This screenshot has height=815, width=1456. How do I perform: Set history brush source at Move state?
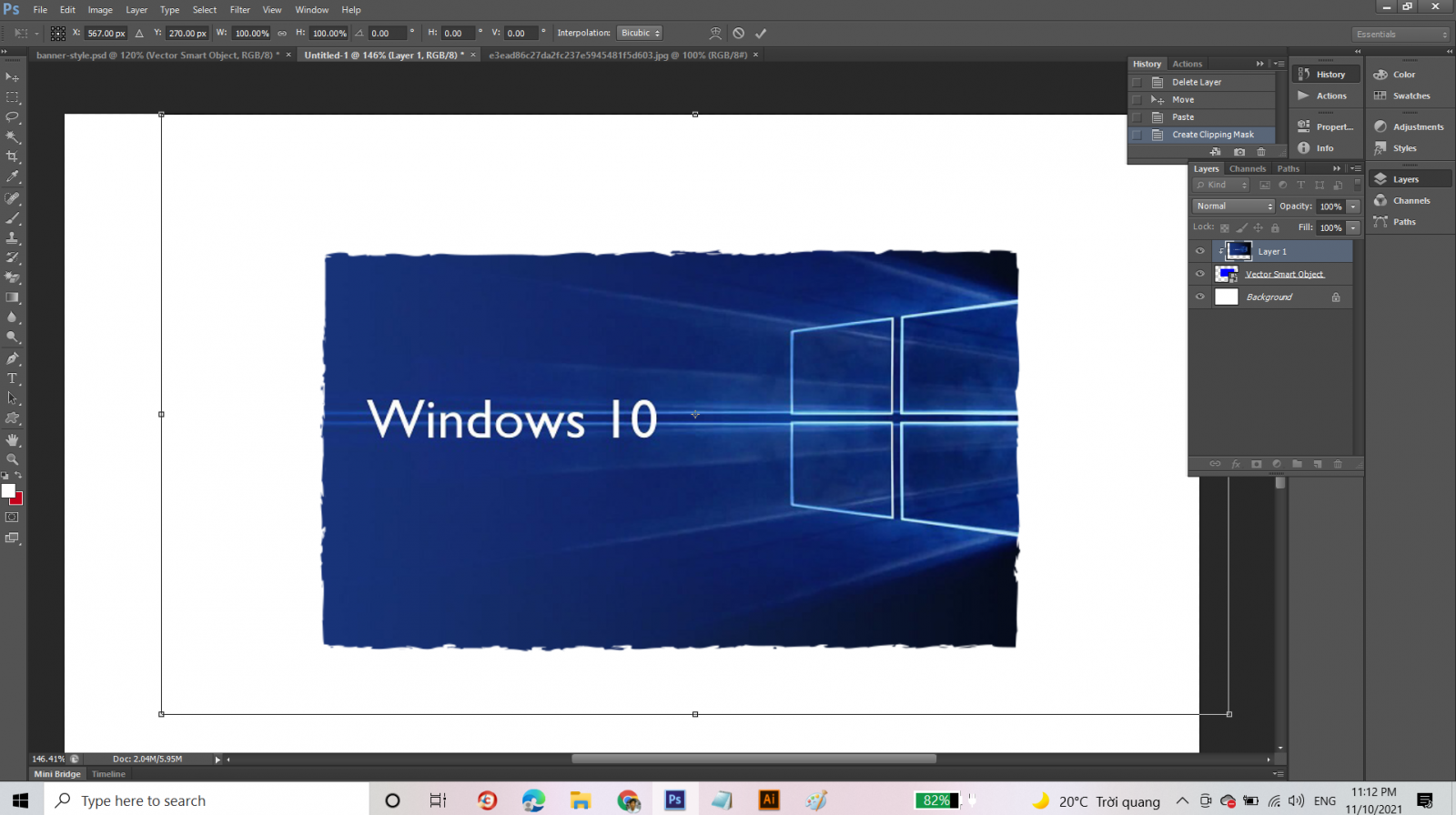[1137, 100]
